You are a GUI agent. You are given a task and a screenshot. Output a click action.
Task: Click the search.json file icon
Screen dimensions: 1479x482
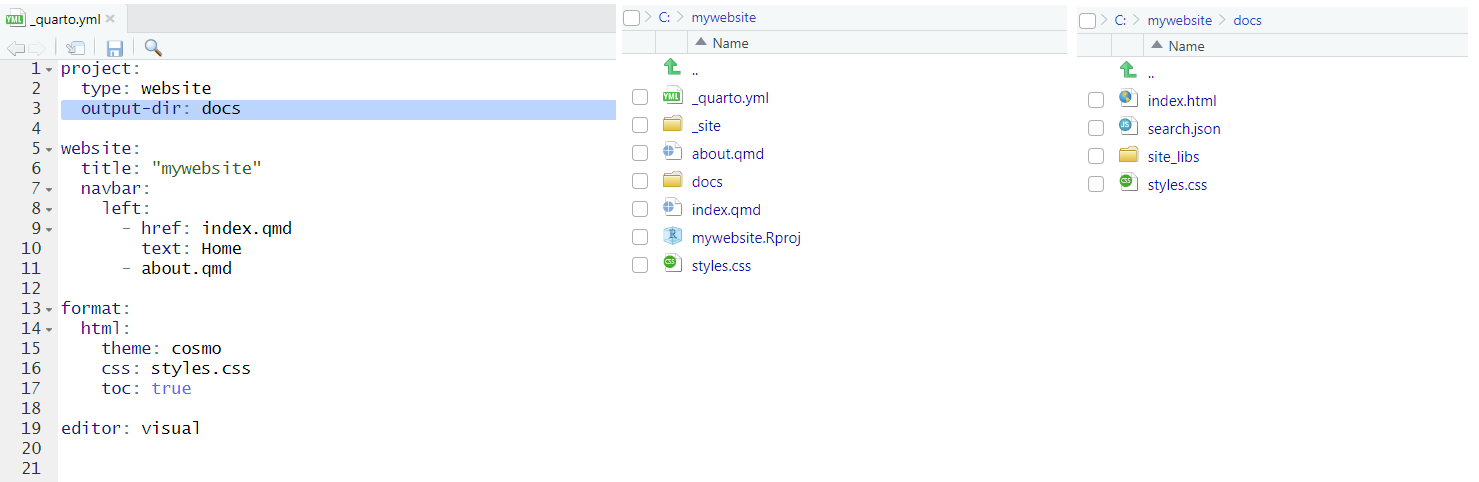(x=1128, y=128)
